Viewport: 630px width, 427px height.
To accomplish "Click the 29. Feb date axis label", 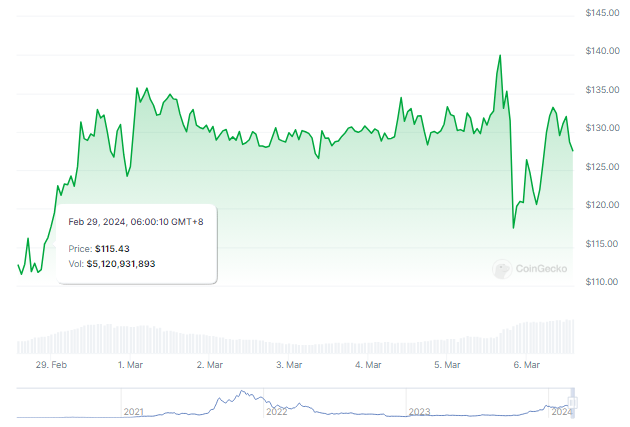I will 51,366.
